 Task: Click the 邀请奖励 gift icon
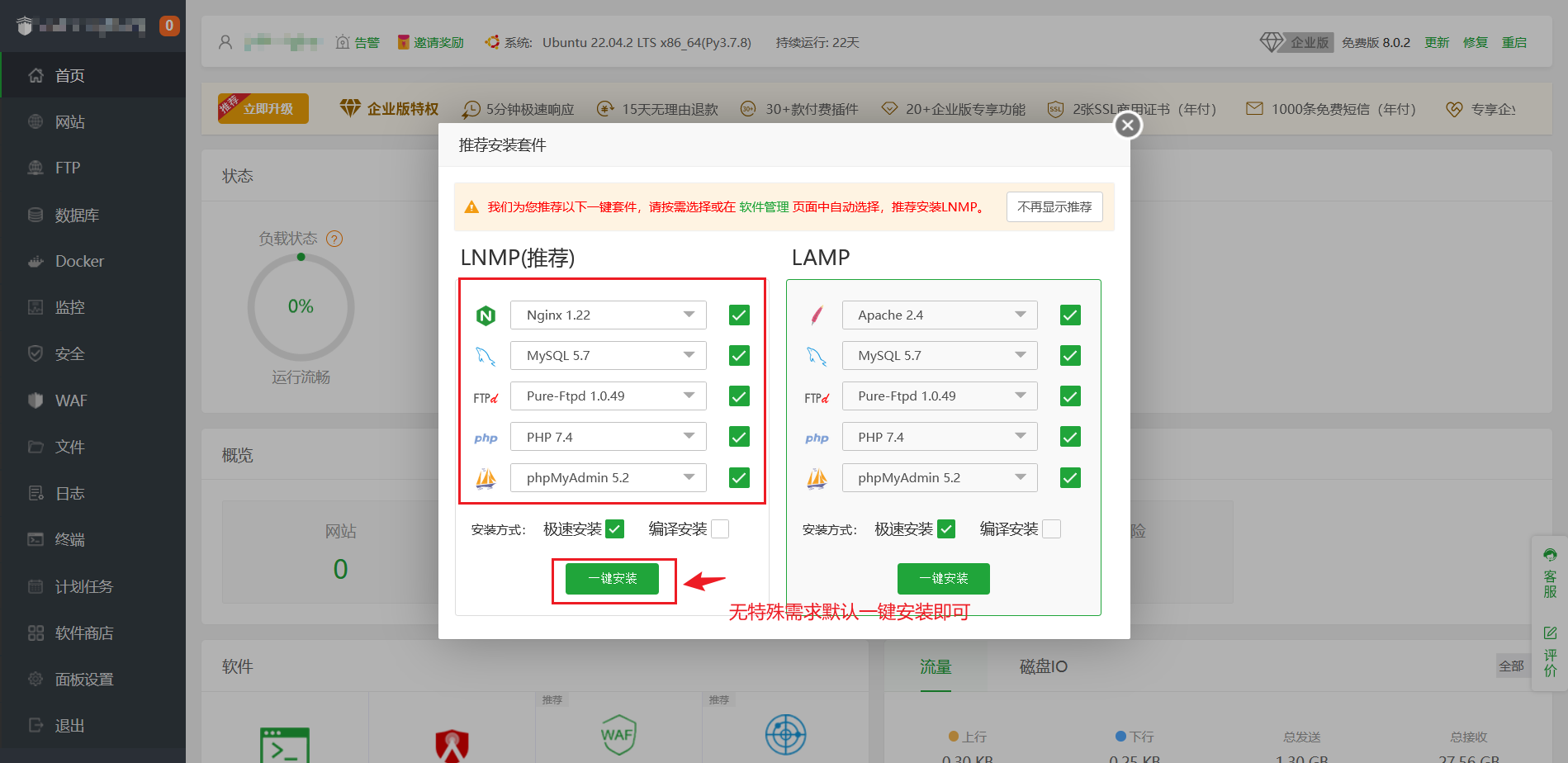coord(403,42)
